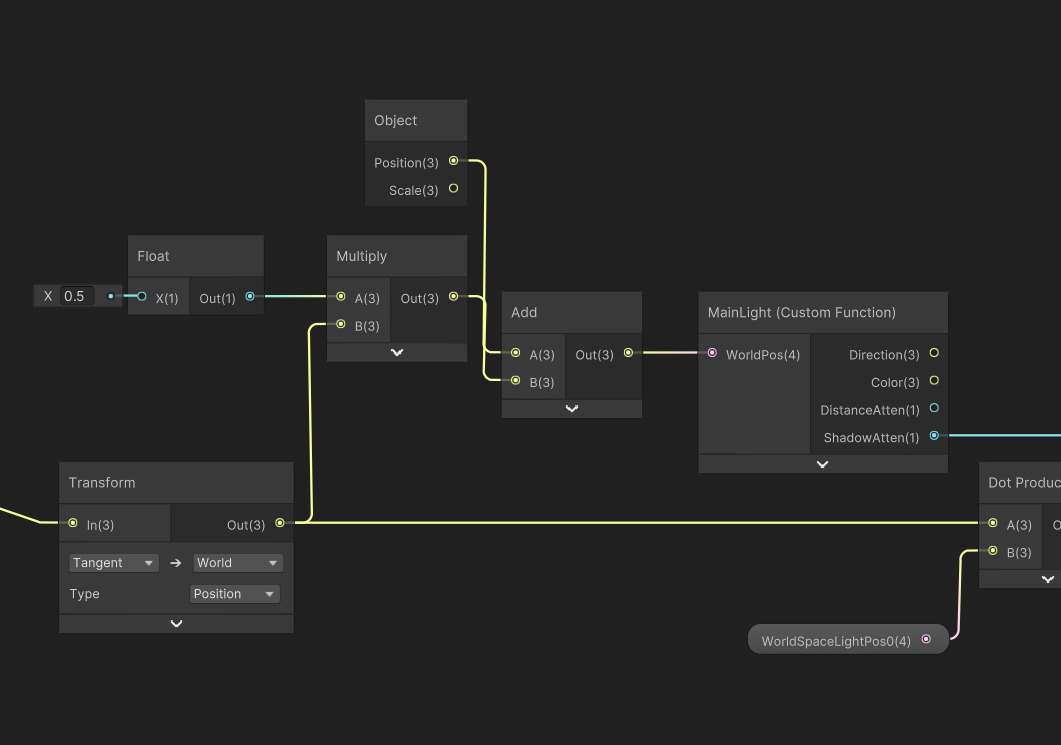Image resolution: width=1061 pixels, height=745 pixels.
Task: Click the A(3) input port on the Multiply node
Action: 340,297
